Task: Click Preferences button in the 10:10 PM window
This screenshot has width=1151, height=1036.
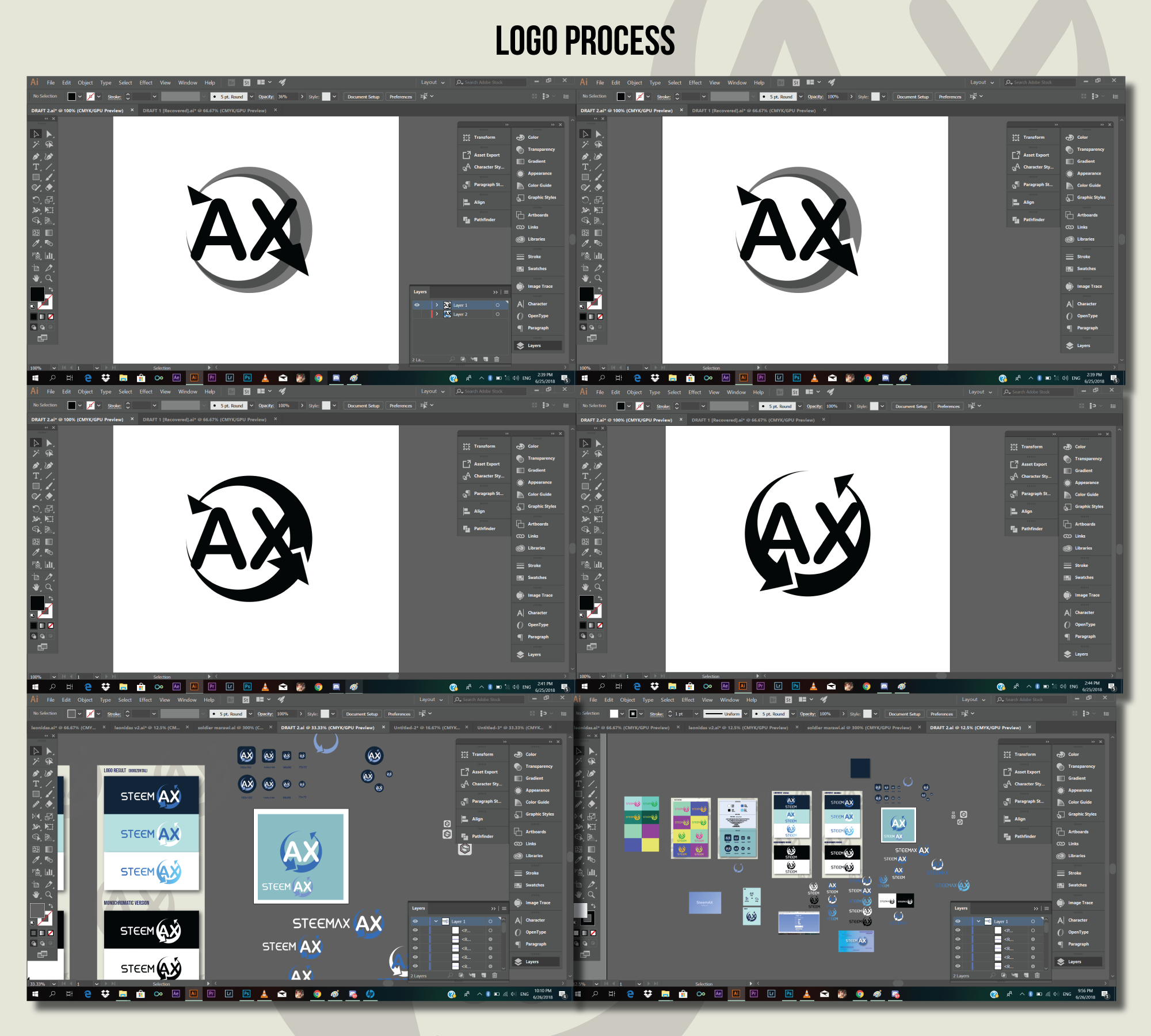Action: [x=399, y=714]
